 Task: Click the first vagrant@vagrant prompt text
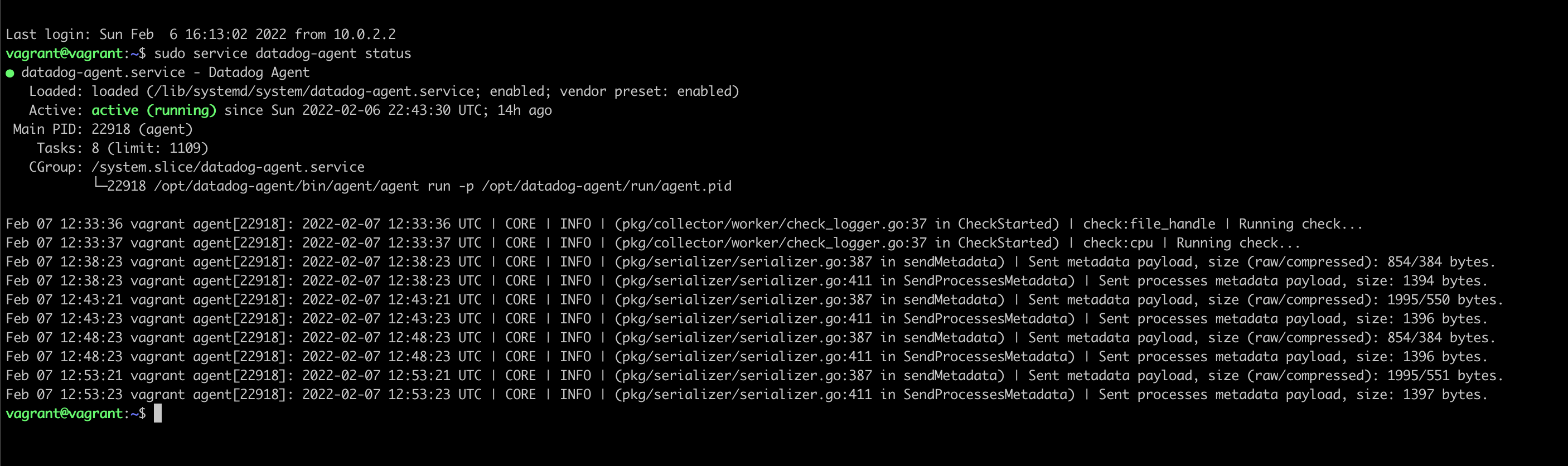click(65, 54)
